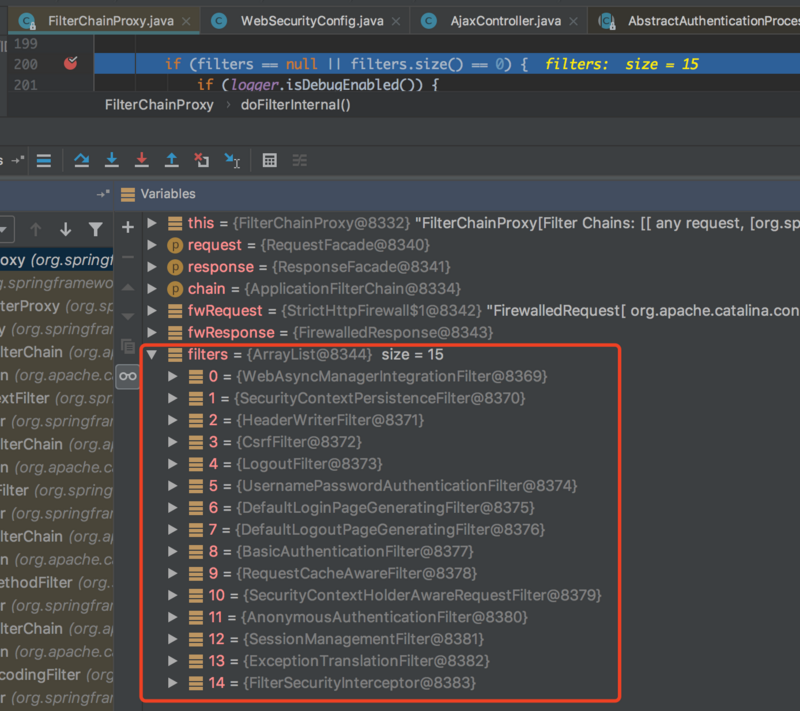Expand filter 5 UsernamePasswordAuthenticationFilter
This screenshot has height=711, width=800.
173,486
